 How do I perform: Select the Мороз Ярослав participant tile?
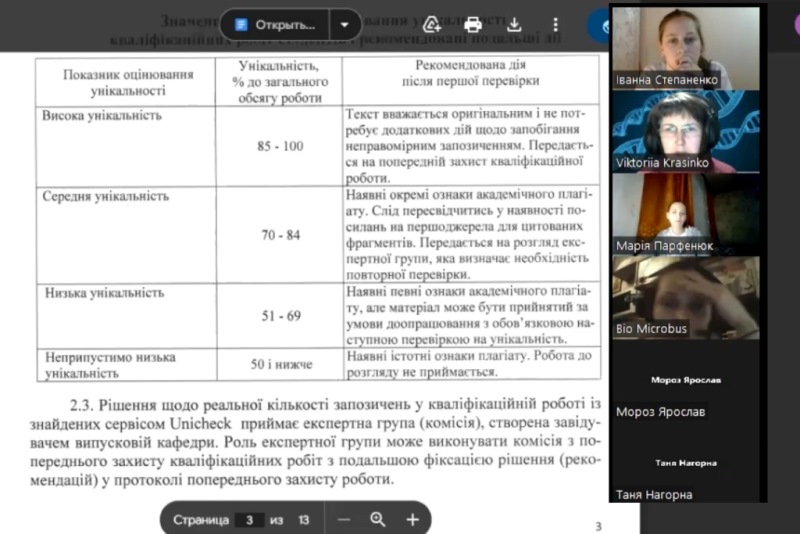[686, 380]
